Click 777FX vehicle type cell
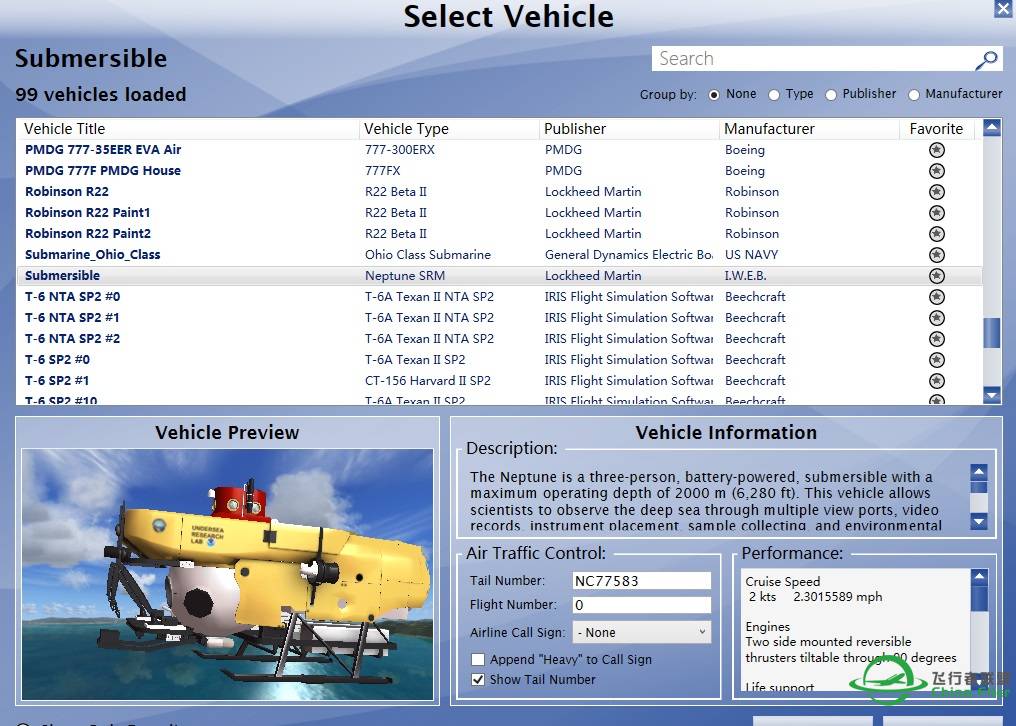 click(x=382, y=171)
